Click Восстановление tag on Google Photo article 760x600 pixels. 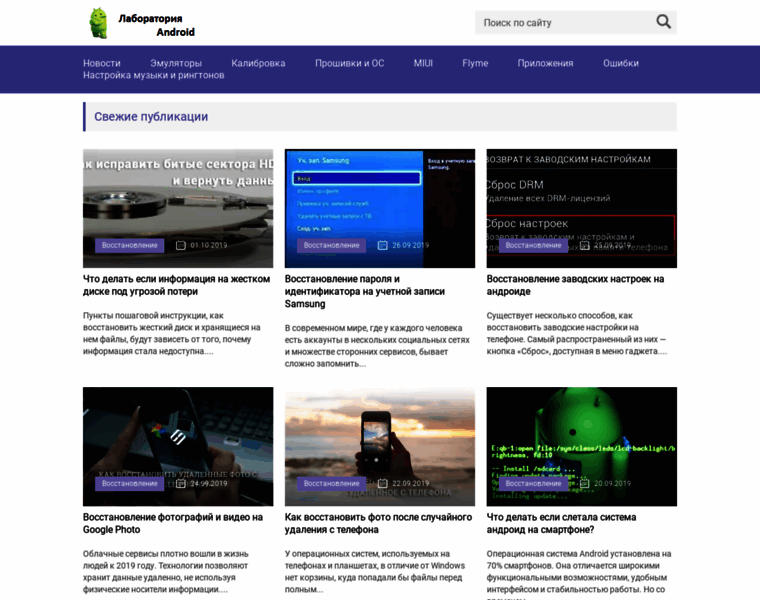(129, 483)
